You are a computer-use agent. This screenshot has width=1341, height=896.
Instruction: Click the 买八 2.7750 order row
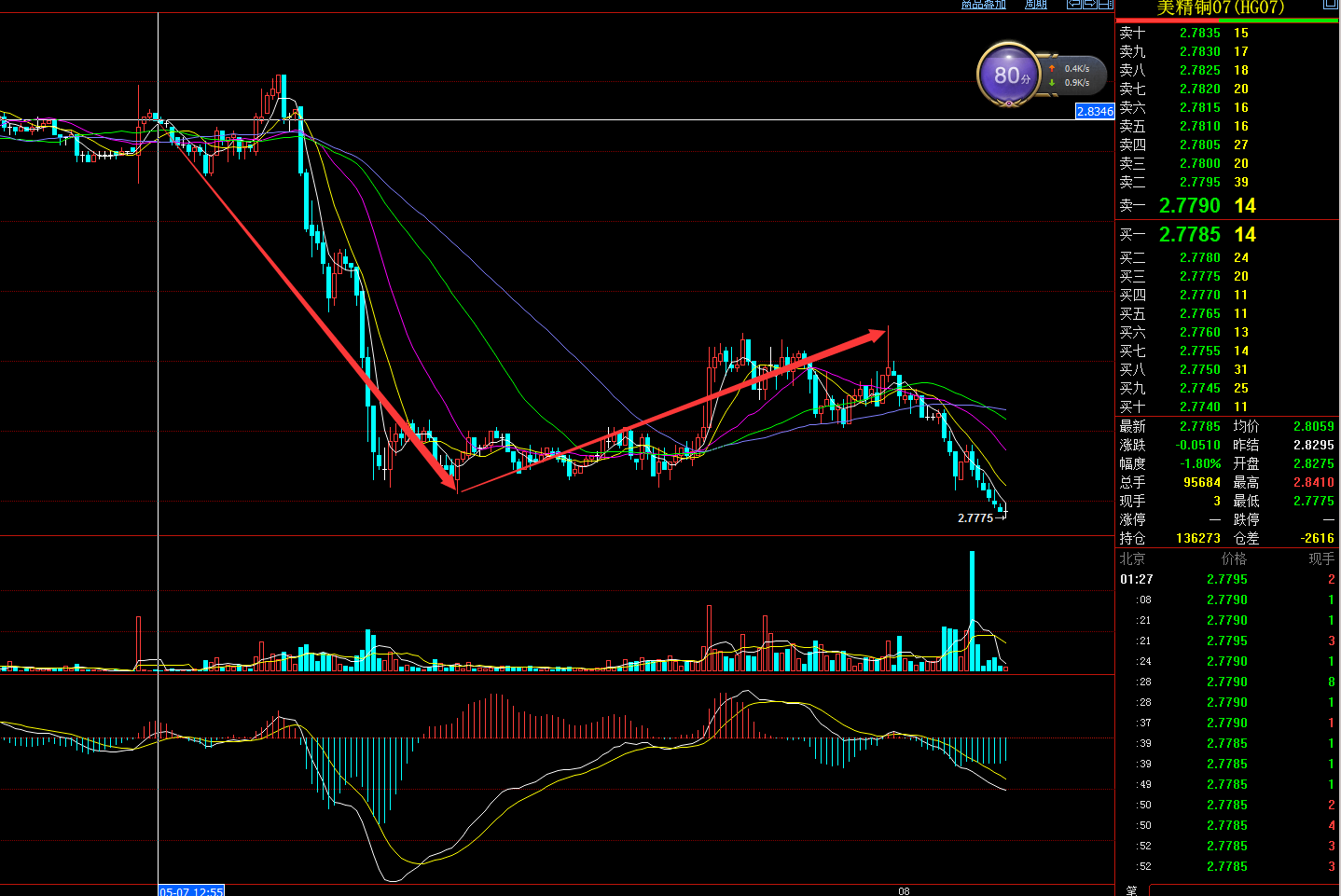point(1227,369)
